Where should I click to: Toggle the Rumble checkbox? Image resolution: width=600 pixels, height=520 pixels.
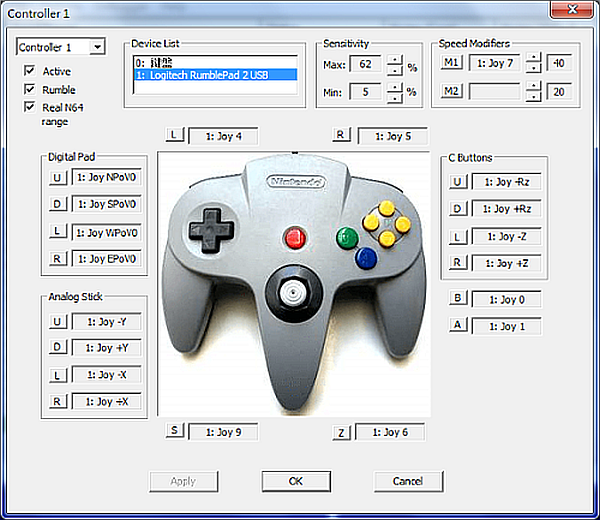(x=29, y=89)
